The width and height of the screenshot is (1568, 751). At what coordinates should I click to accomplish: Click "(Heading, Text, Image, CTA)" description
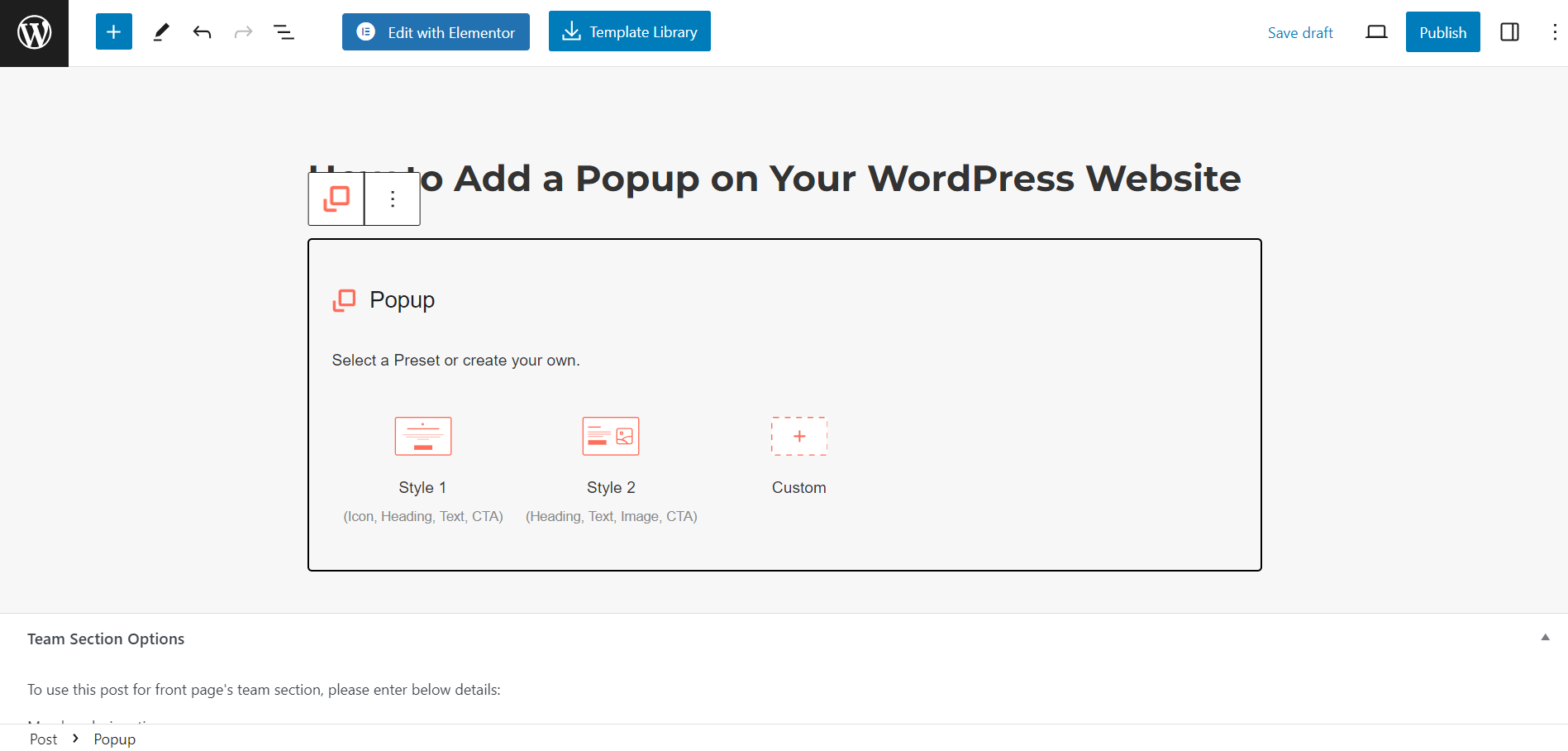612,517
